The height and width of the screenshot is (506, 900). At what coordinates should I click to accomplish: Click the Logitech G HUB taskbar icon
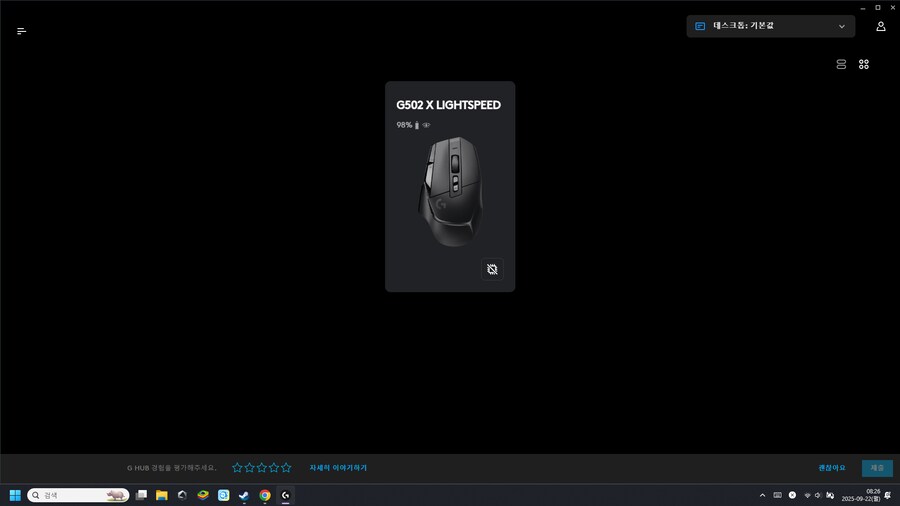click(285, 495)
